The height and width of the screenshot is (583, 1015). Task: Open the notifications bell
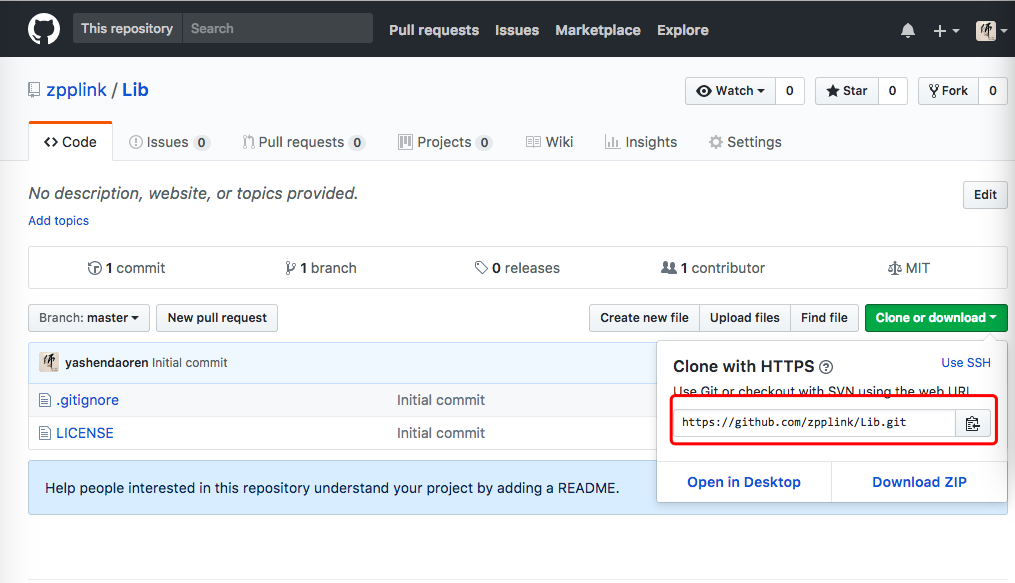(907, 31)
